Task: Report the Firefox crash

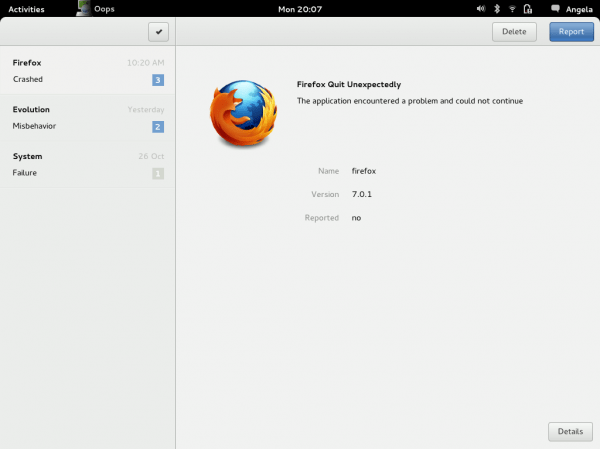Action: (571, 32)
